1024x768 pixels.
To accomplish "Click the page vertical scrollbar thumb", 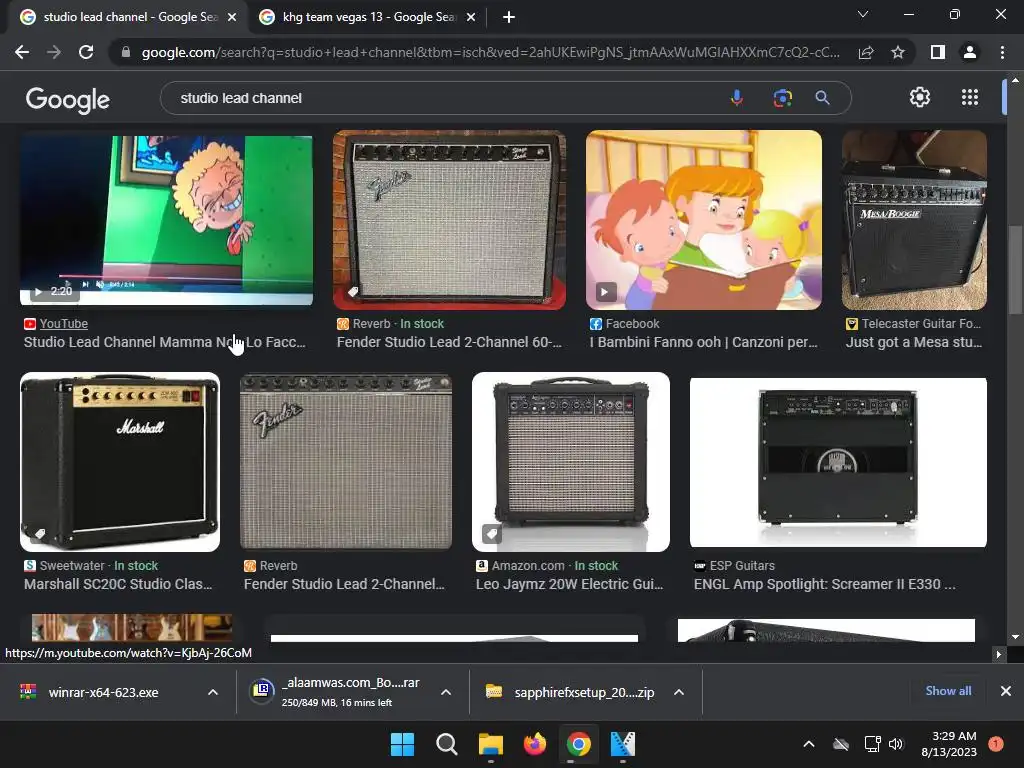I will [1015, 269].
